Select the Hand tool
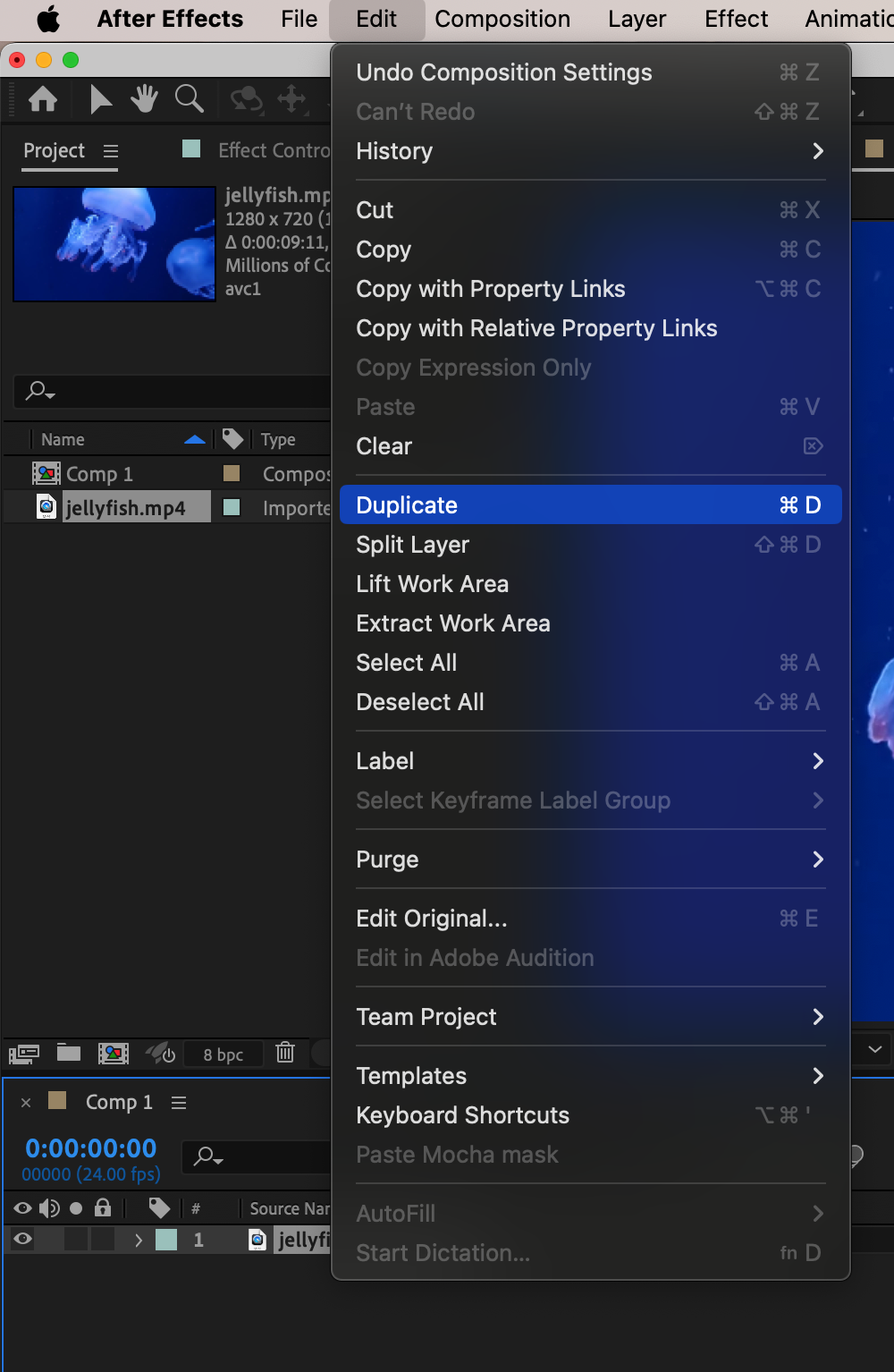Image resolution: width=894 pixels, height=1372 pixels. click(144, 98)
